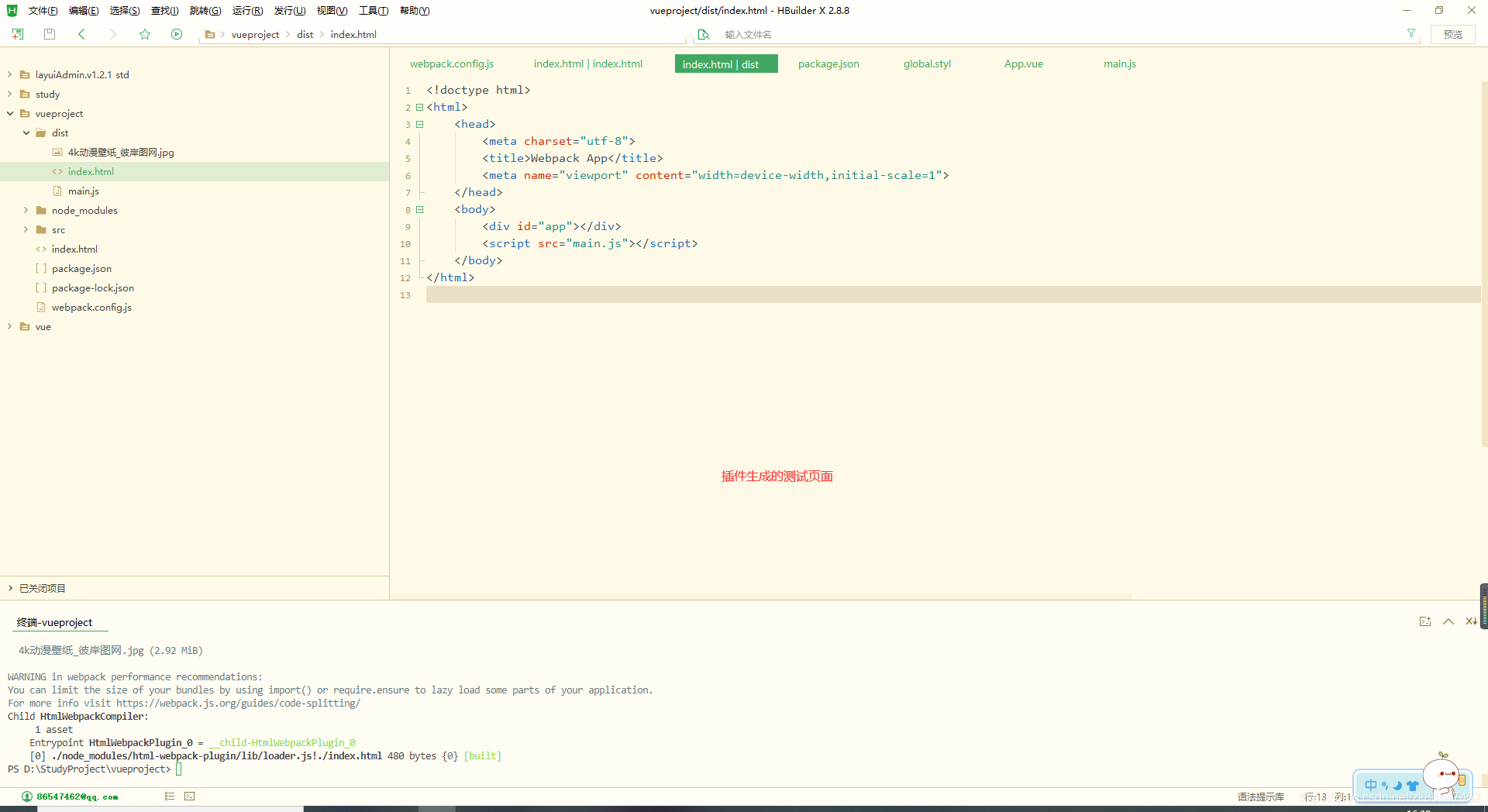
Task: Click the bookmark star icon
Action: pyautogui.click(x=145, y=34)
